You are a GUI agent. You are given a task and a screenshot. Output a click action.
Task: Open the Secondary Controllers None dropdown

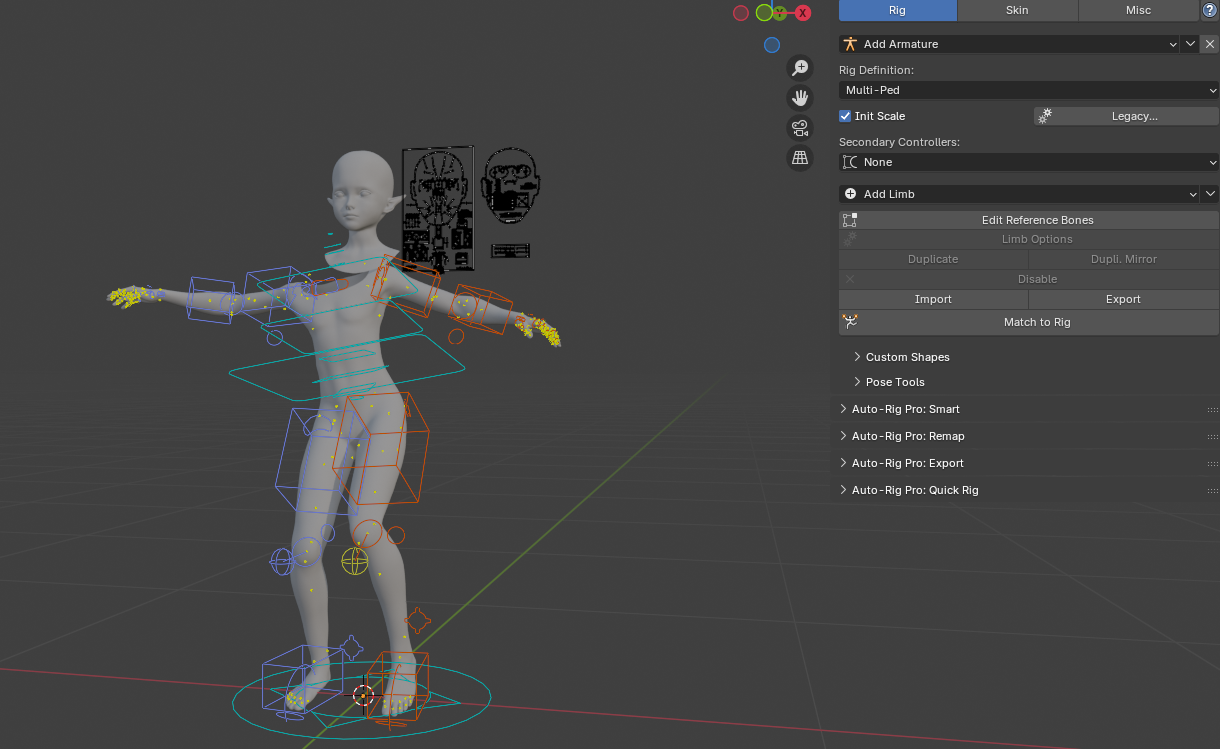[x=1028, y=162]
